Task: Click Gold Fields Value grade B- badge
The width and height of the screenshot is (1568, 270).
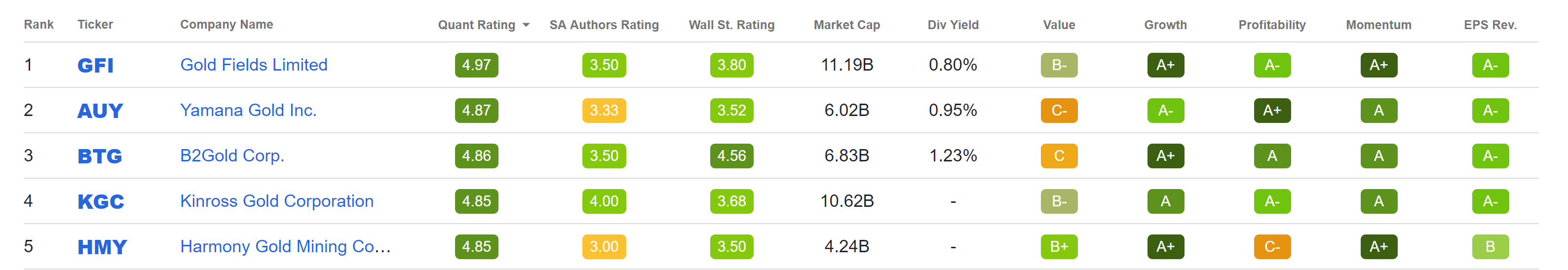Action: [1059, 65]
